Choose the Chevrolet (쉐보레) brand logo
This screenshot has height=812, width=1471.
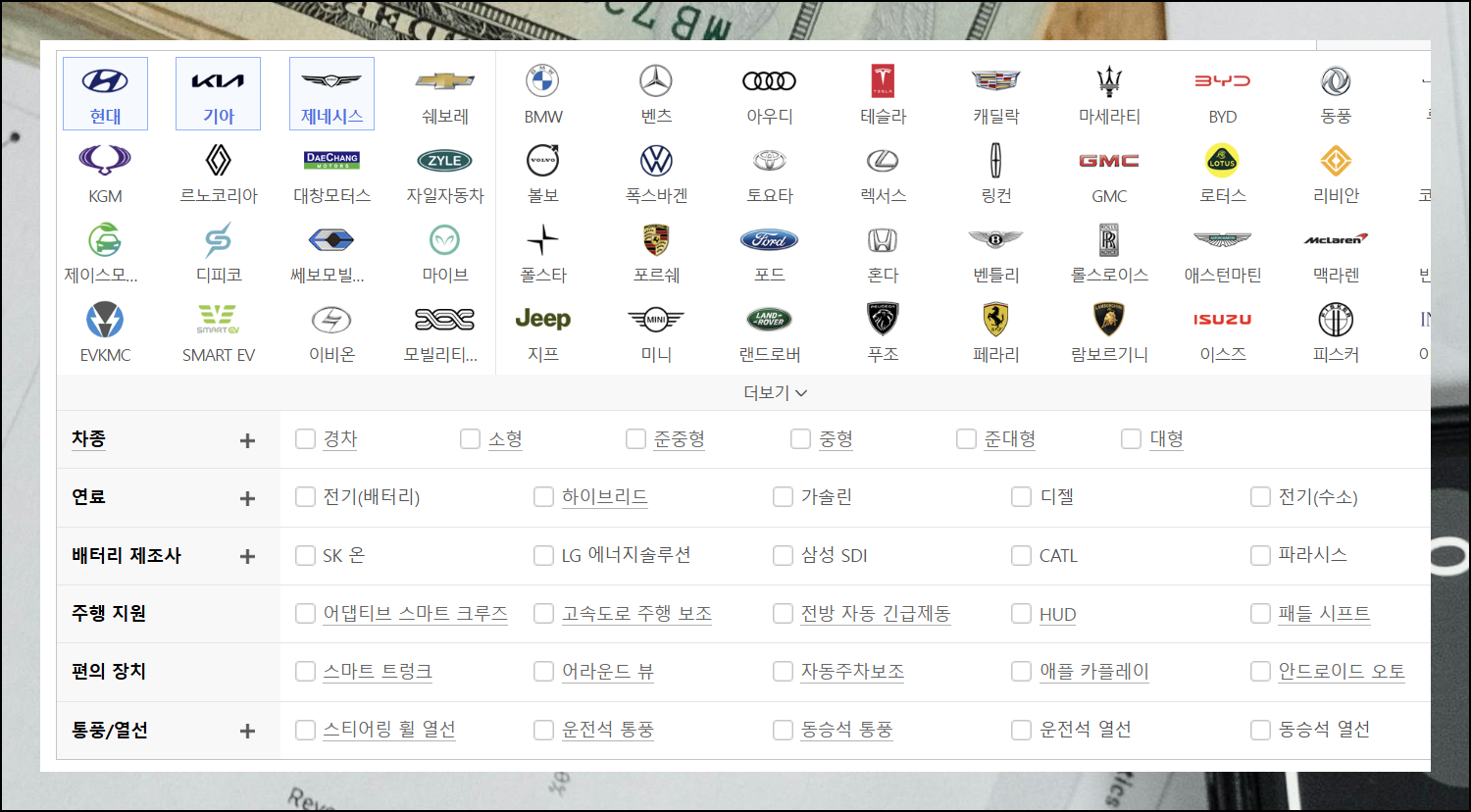click(x=445, y=81)
